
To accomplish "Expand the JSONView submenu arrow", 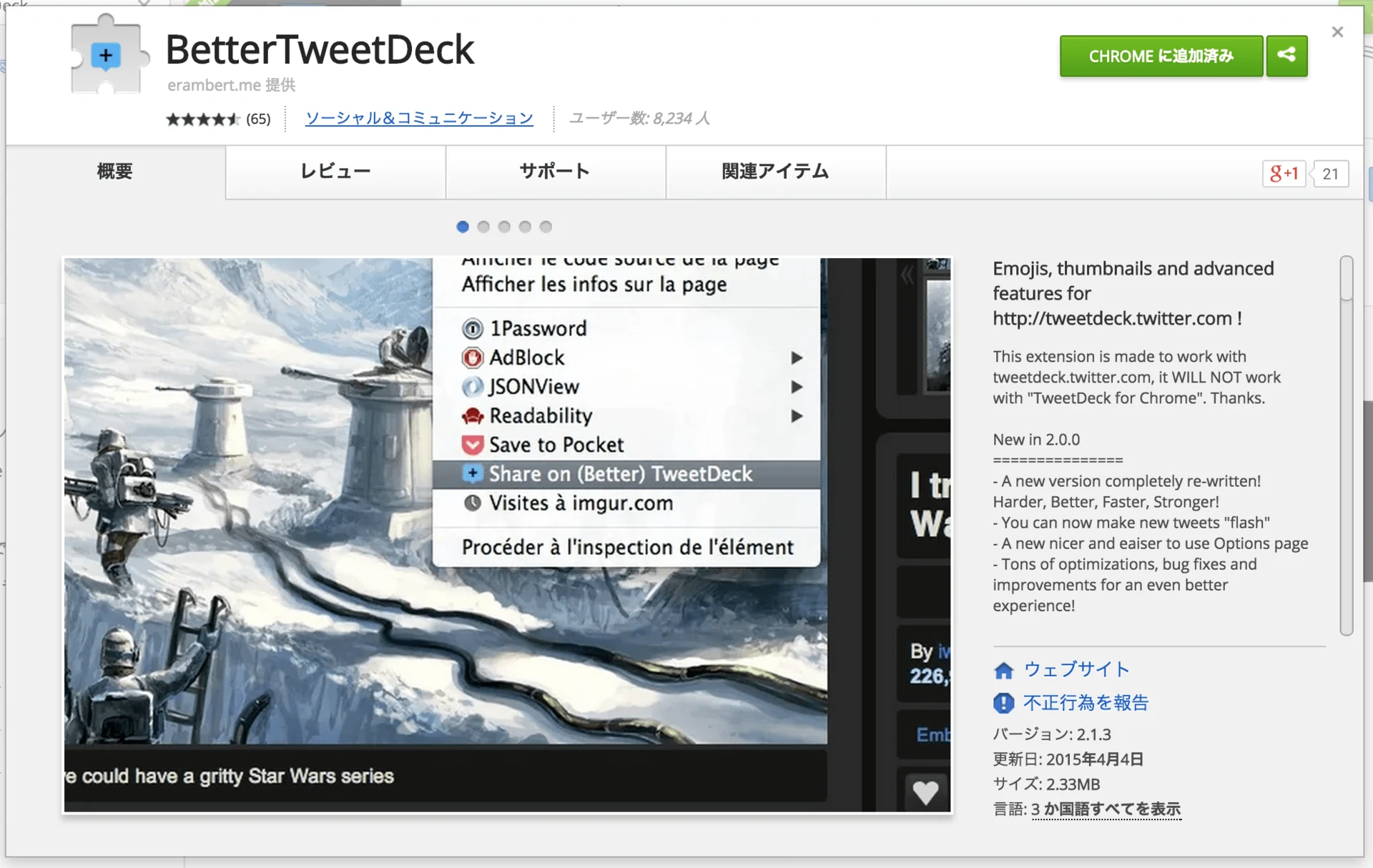I will pos(797,387).
